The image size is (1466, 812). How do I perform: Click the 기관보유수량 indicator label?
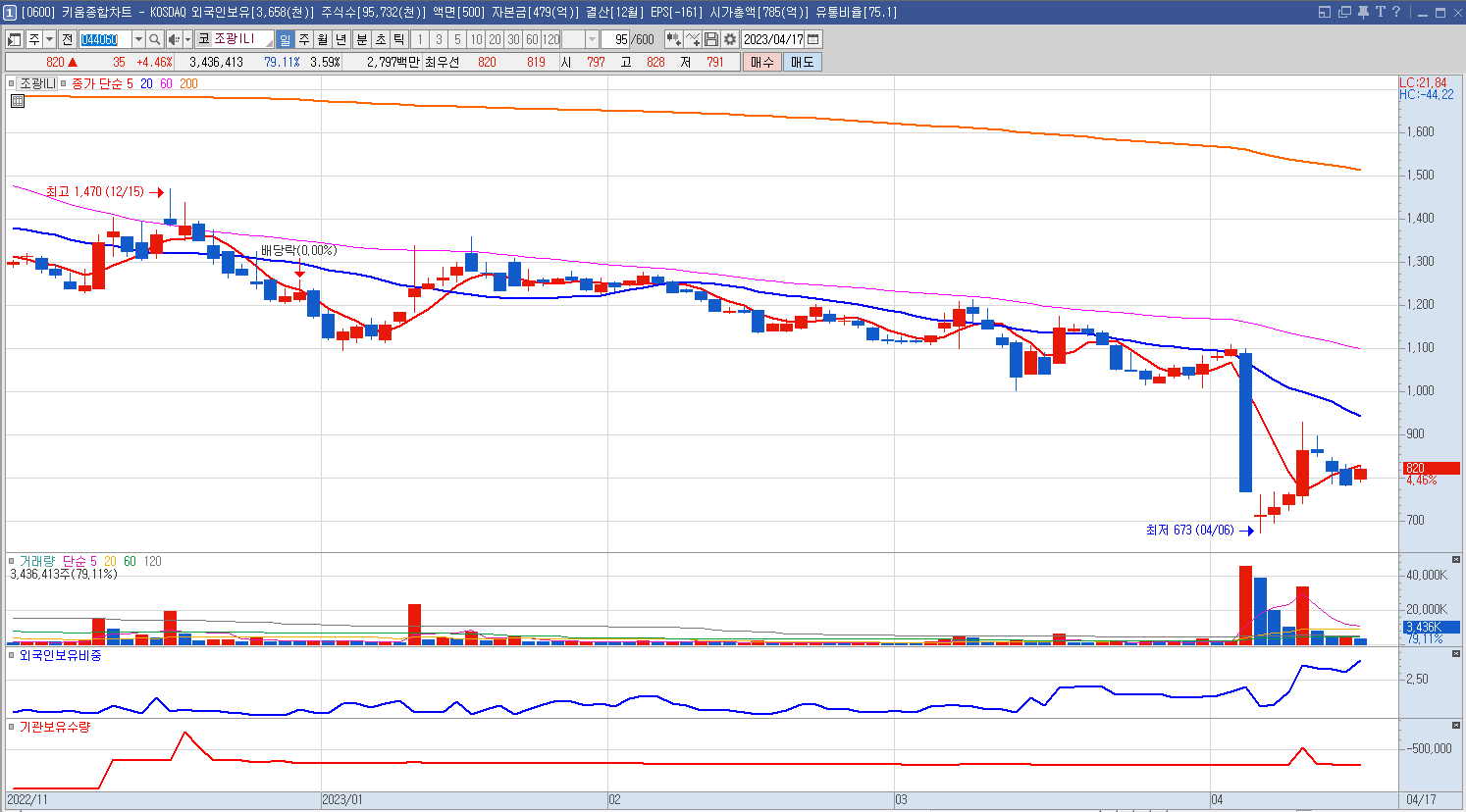(x=55, y=727)
